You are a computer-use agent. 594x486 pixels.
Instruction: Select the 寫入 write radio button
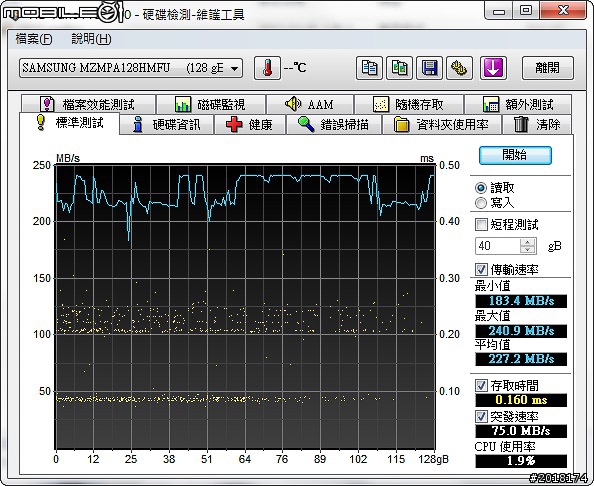click(481, 203)
